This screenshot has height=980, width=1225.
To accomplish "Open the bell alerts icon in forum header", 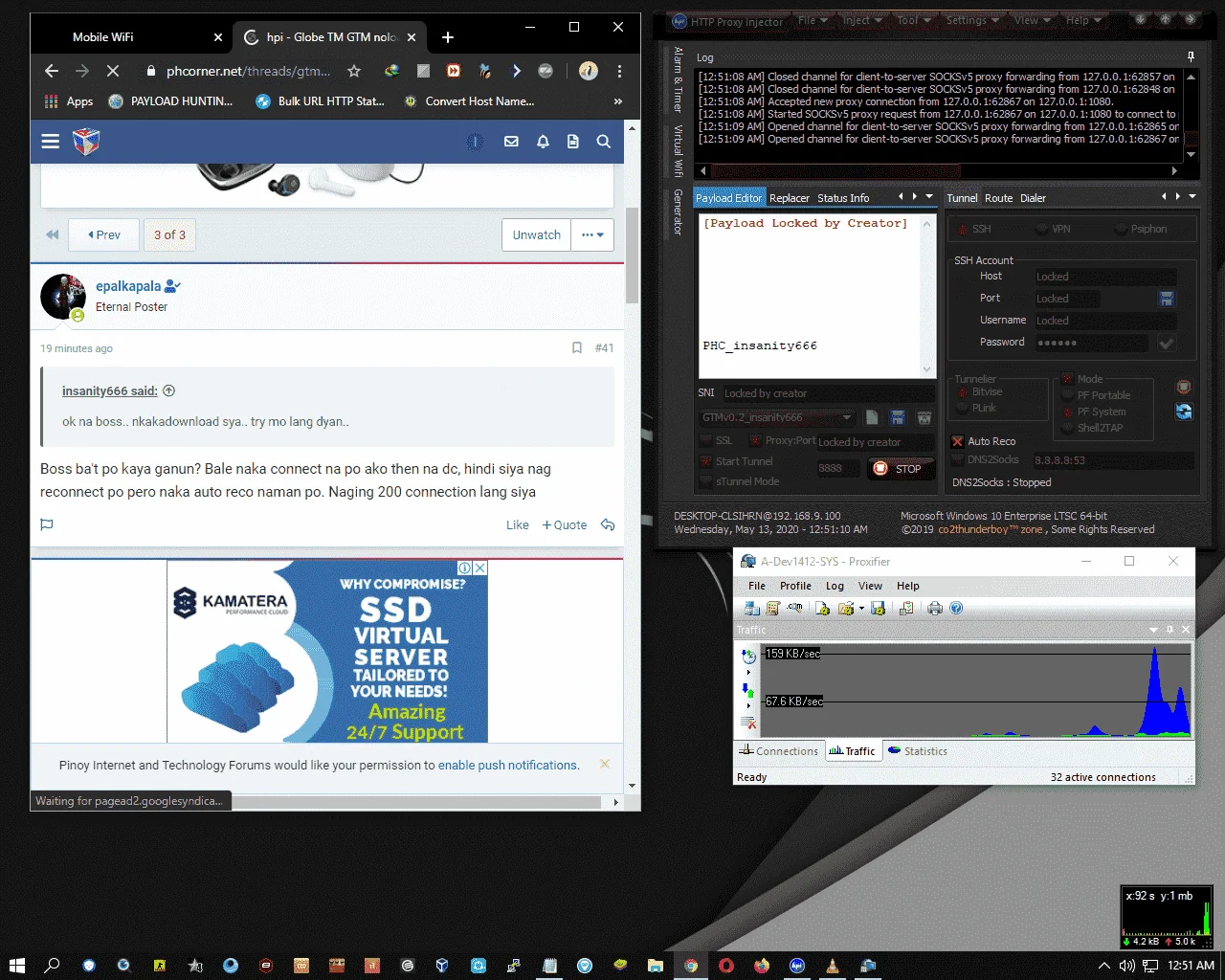I will (543, 142).
